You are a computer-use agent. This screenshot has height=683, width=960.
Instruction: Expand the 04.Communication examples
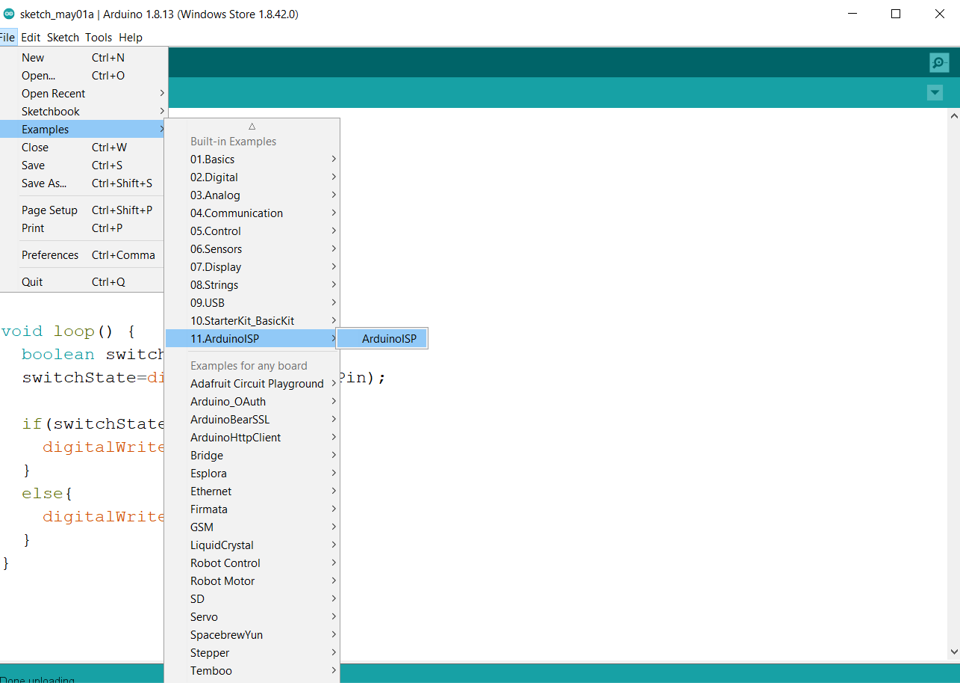252,213
